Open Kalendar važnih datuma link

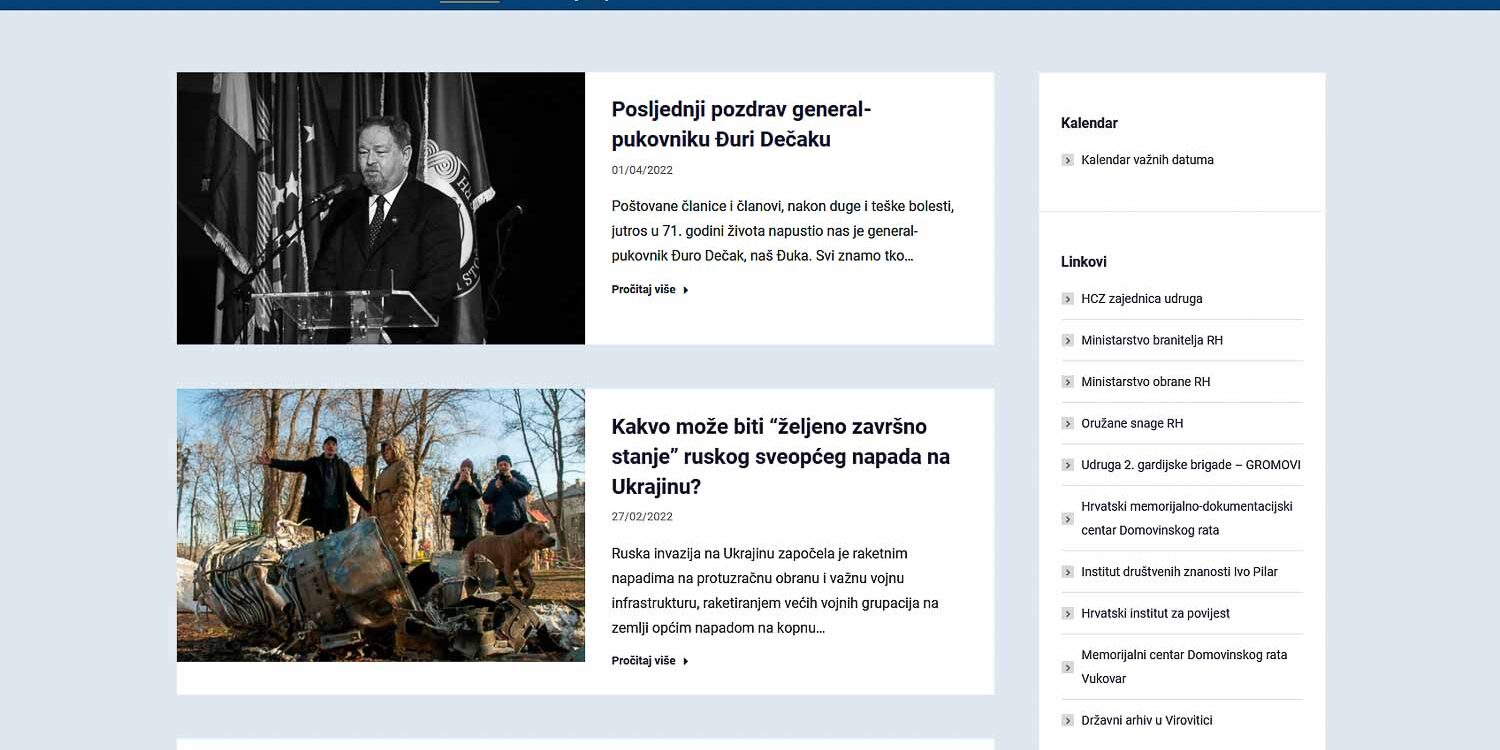(x=1147, y=160)
